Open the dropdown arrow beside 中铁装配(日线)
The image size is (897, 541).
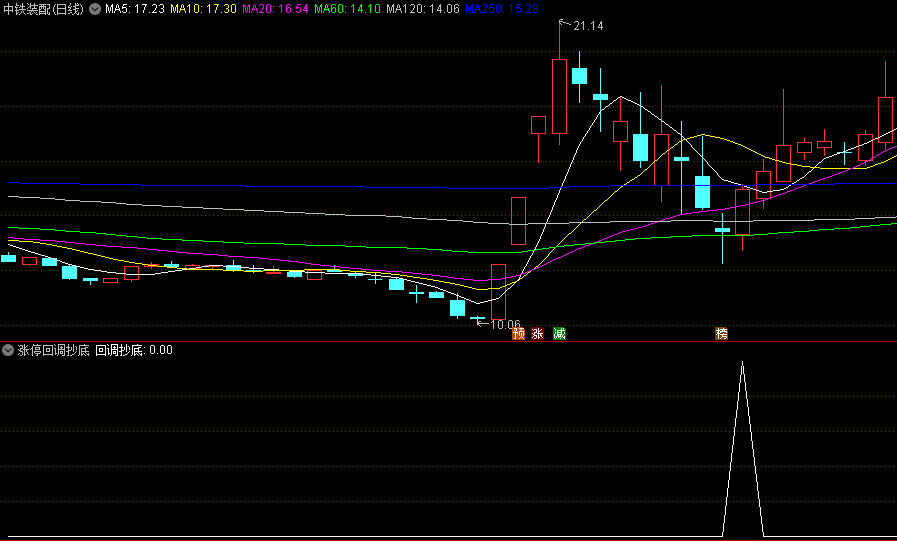(95, 9)
